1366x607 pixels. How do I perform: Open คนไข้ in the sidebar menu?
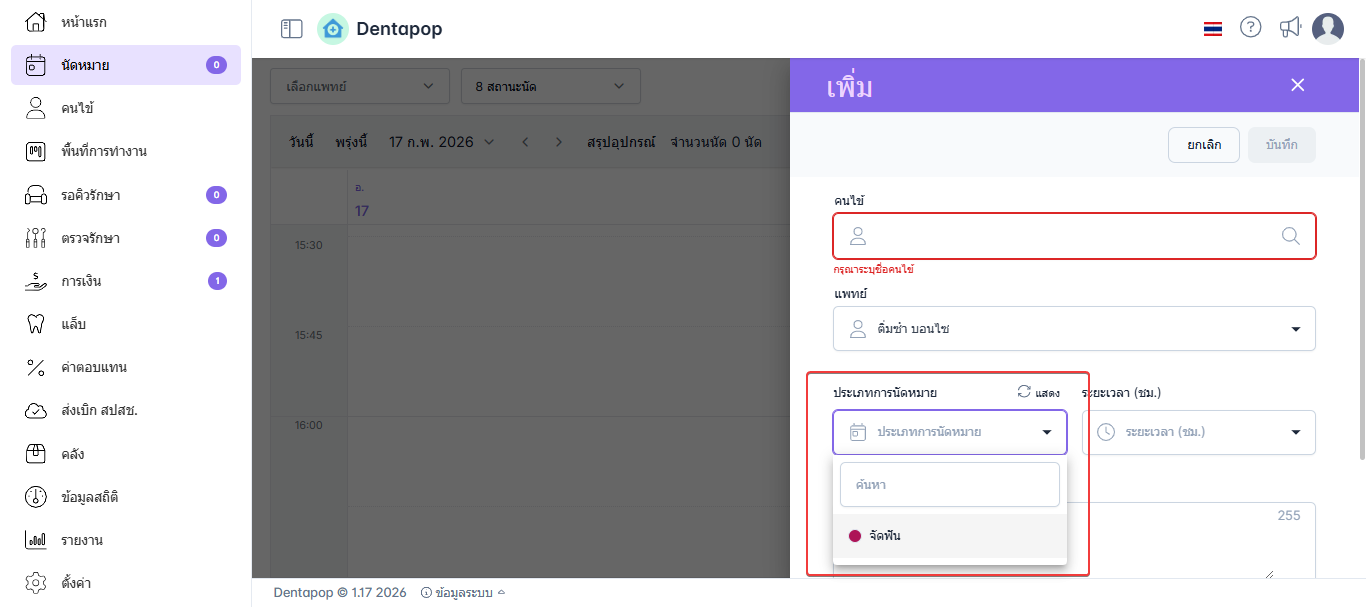coord(77,108)
